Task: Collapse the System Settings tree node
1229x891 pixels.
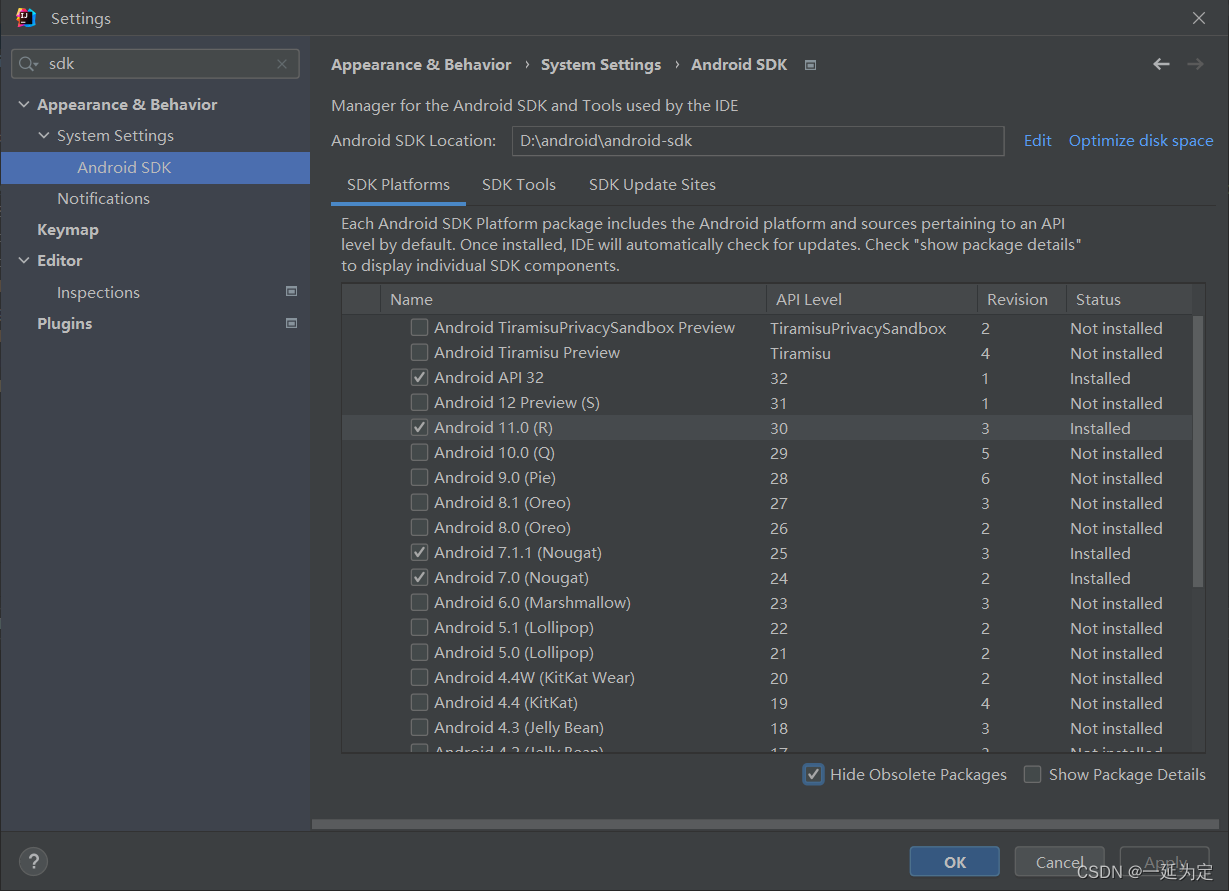Action: 44,136
